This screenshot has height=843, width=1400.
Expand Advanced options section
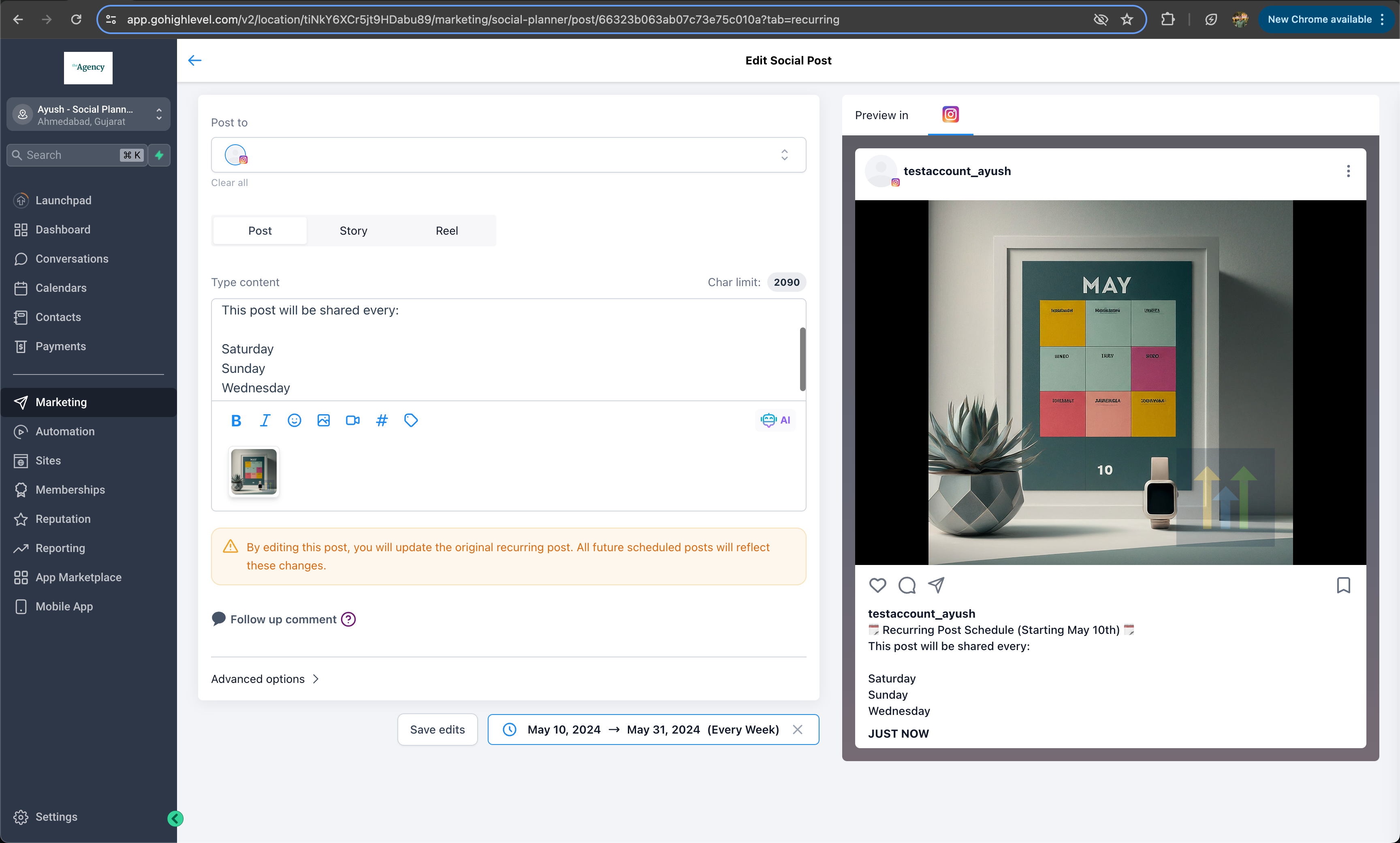pyautogui.click(x=265, y=679)
